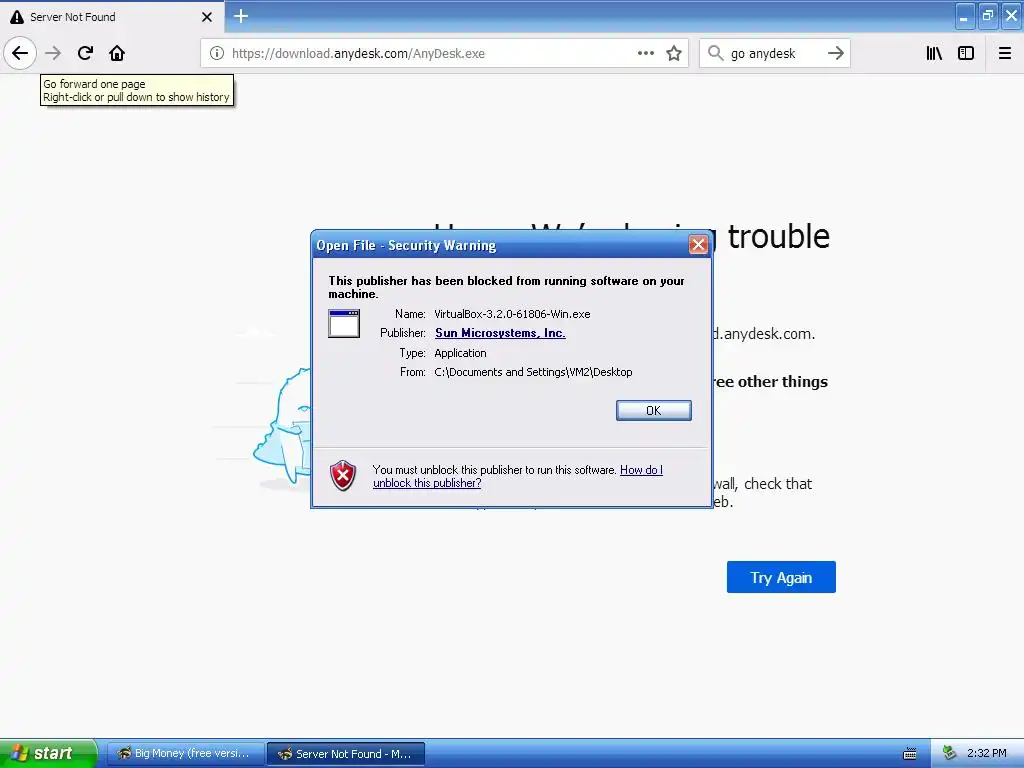Click OK in the Security Warning

pos(654,410)
